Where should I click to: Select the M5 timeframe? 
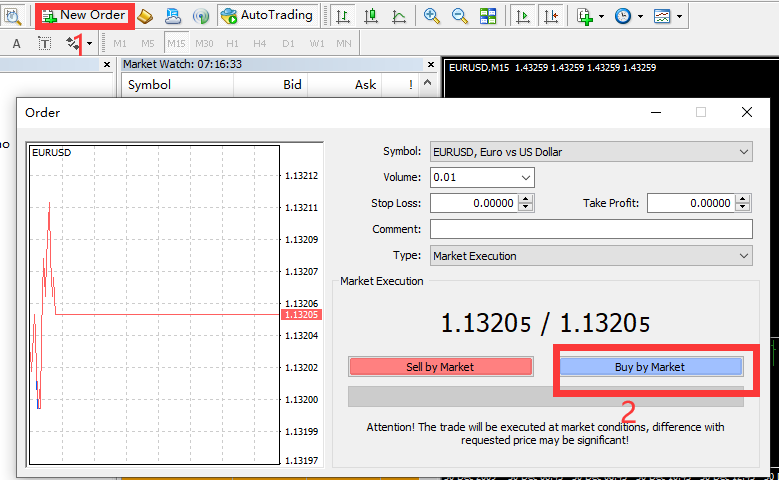[148, 44]
